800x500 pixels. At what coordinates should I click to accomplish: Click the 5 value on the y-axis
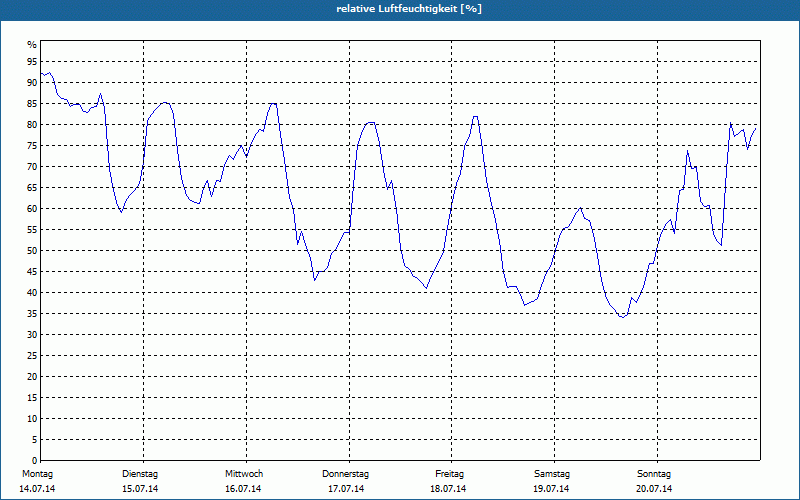35,439
